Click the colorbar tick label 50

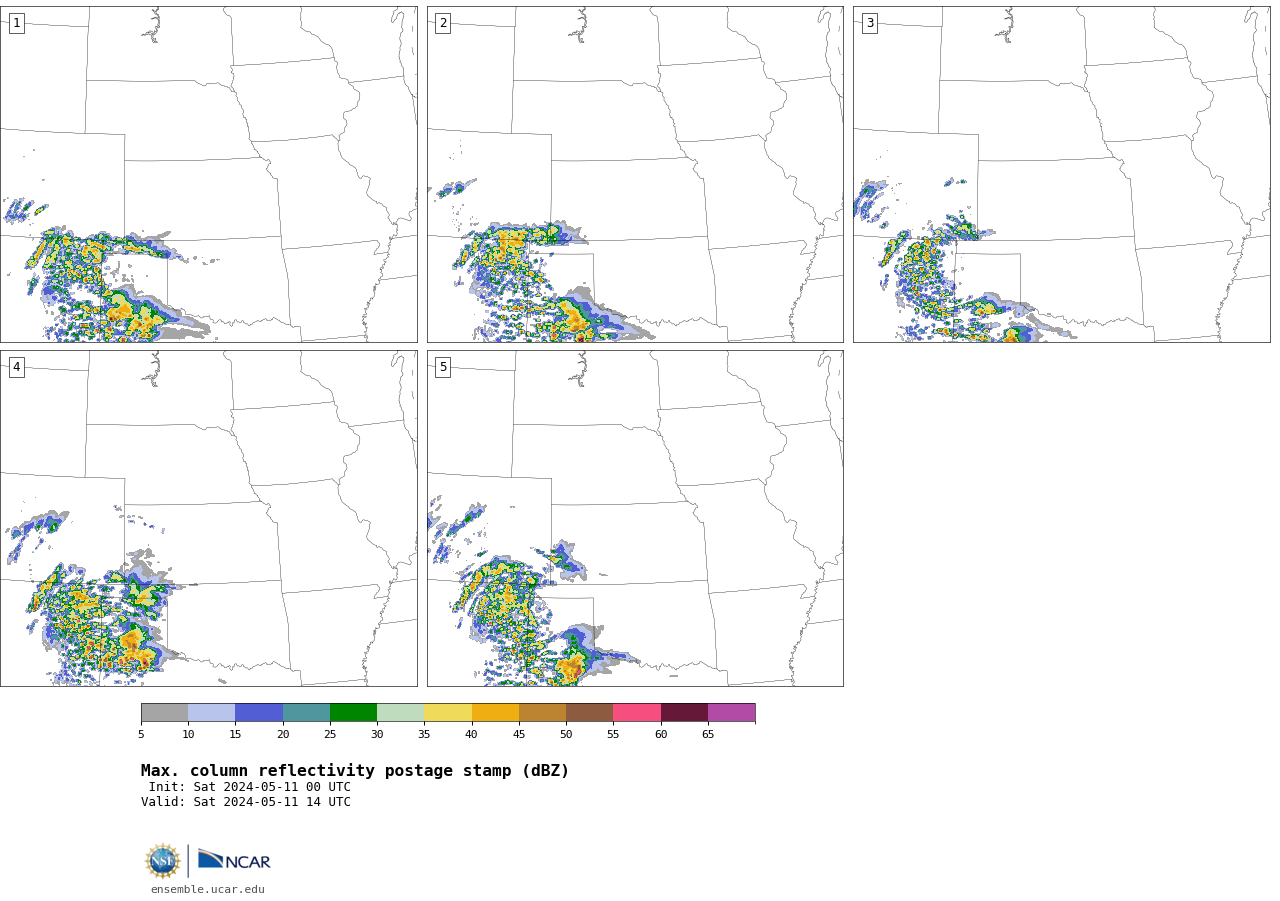coord(566,735)
